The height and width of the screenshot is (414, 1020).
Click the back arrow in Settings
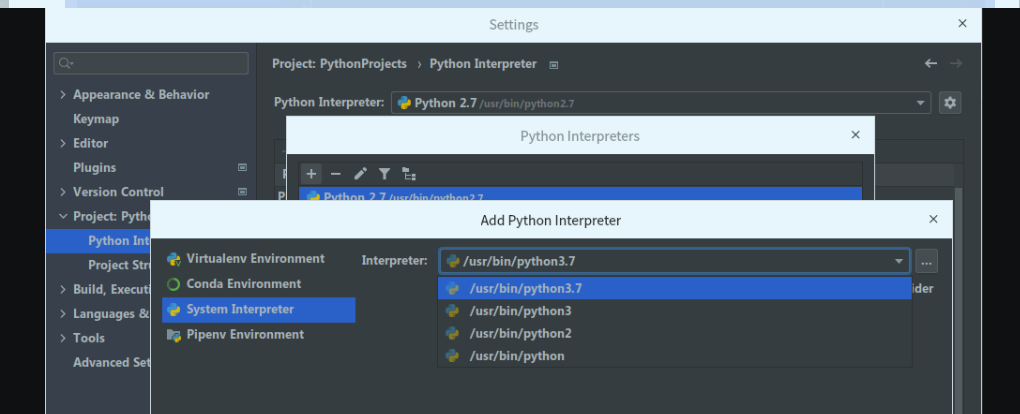point(931,63)
